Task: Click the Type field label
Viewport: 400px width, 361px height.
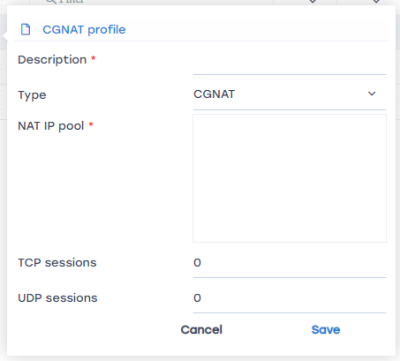Action: click(x=32, y=95)
